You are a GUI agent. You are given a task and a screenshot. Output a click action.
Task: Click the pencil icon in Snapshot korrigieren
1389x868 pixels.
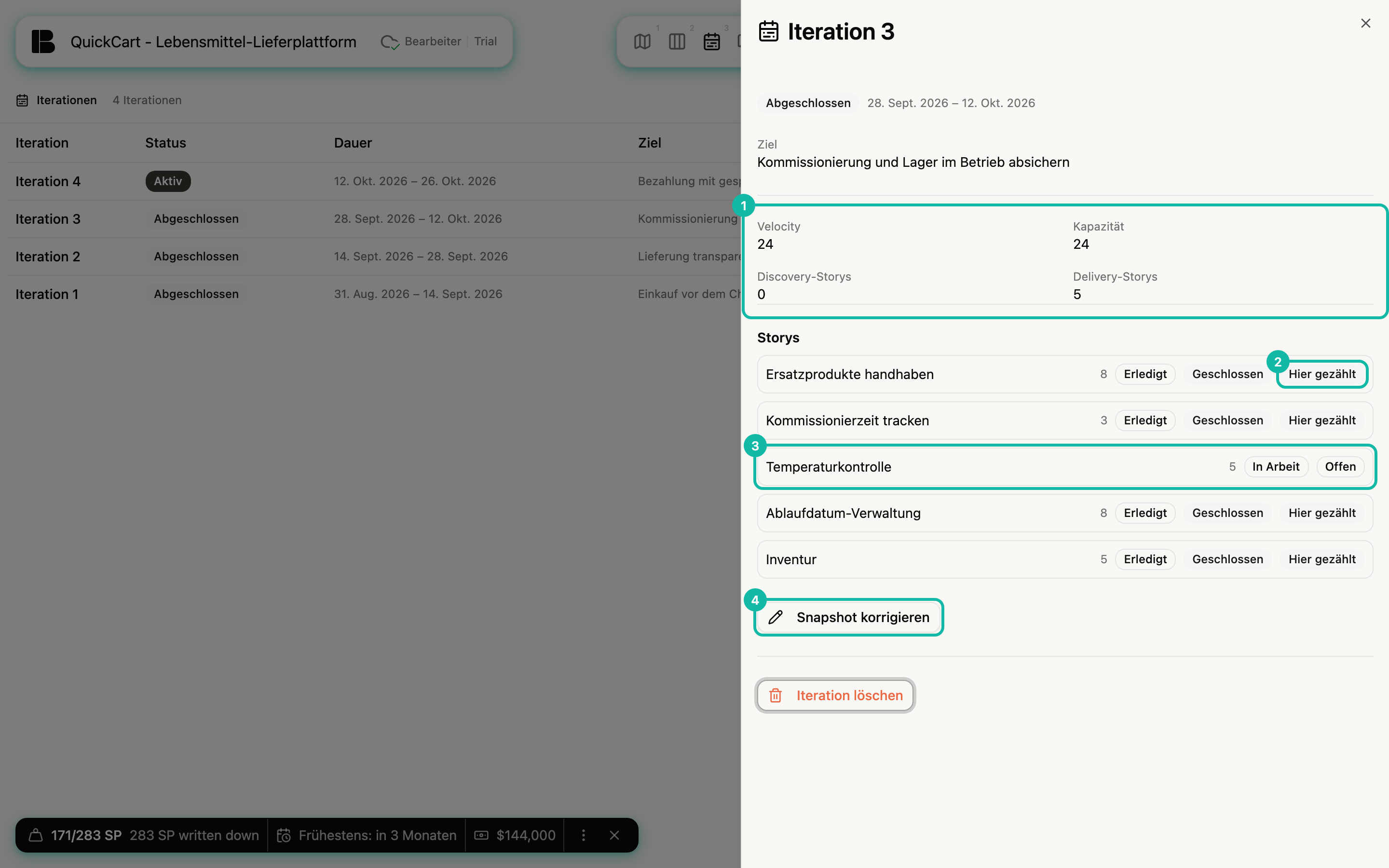[776, 617]
